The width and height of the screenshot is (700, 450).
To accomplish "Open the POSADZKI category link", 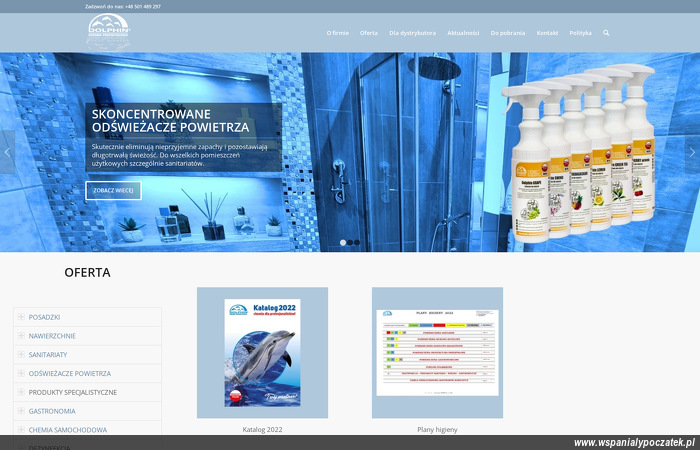I will pos(44,317).
